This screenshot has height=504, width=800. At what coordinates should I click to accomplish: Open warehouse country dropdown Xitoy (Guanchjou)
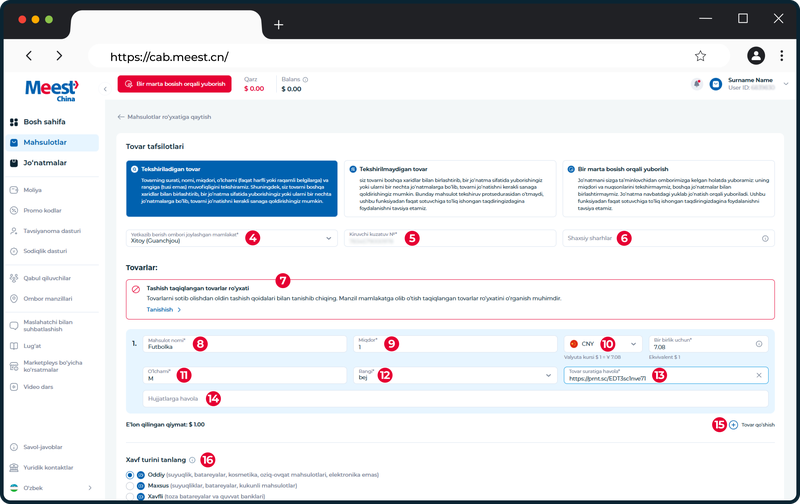pyautogui.click(x=232, y=238)
